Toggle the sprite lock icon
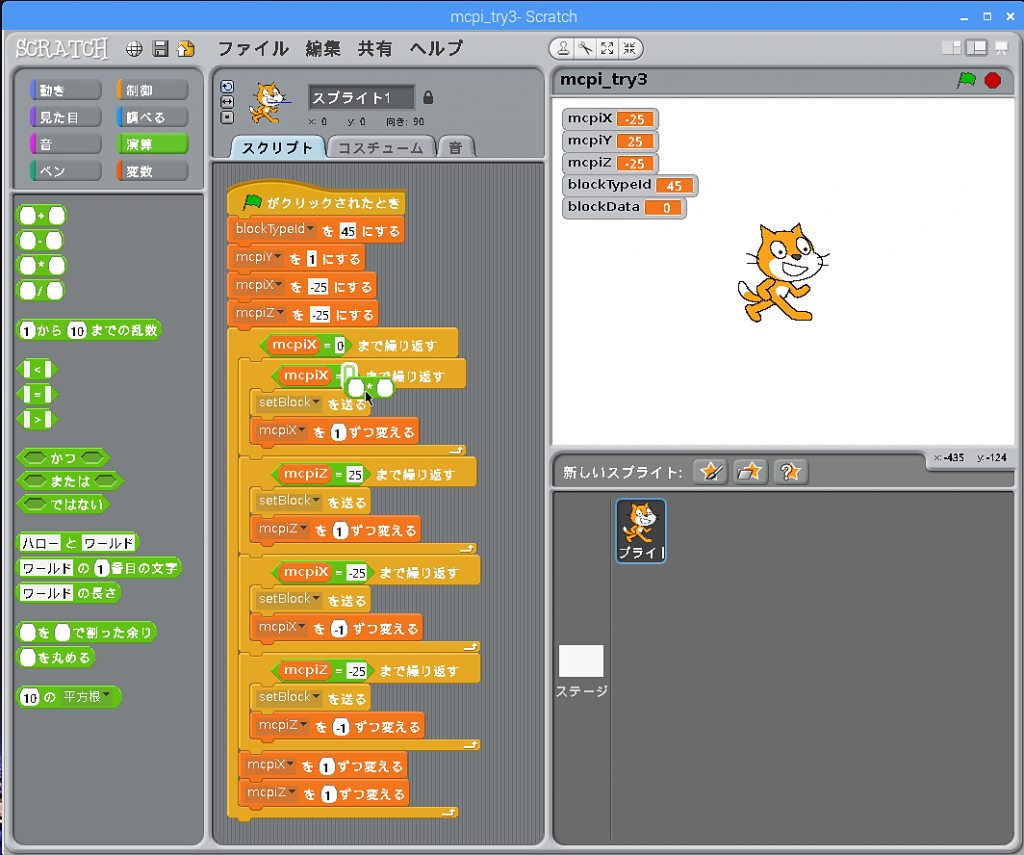This screenshot has width=1024, height=855. click(x=428, y=97)
